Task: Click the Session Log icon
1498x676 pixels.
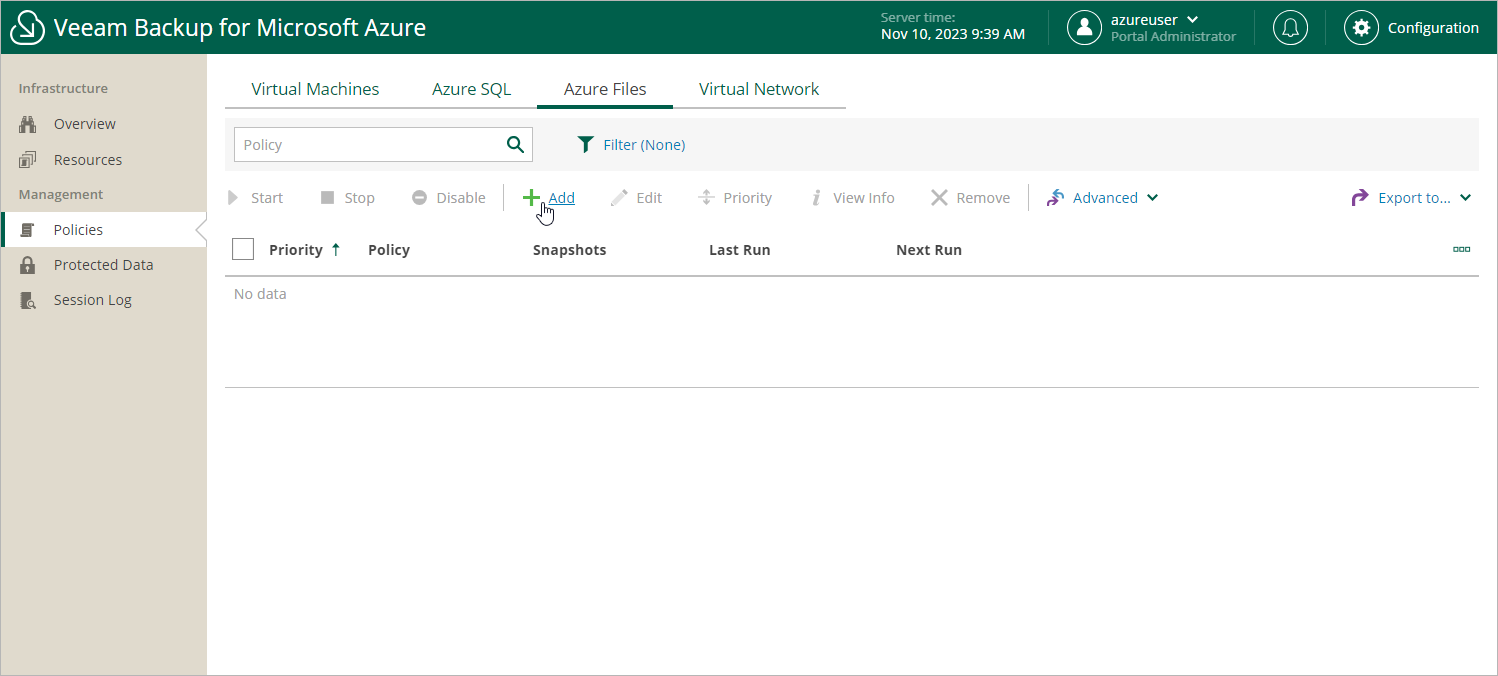Action: pos(28,300)
